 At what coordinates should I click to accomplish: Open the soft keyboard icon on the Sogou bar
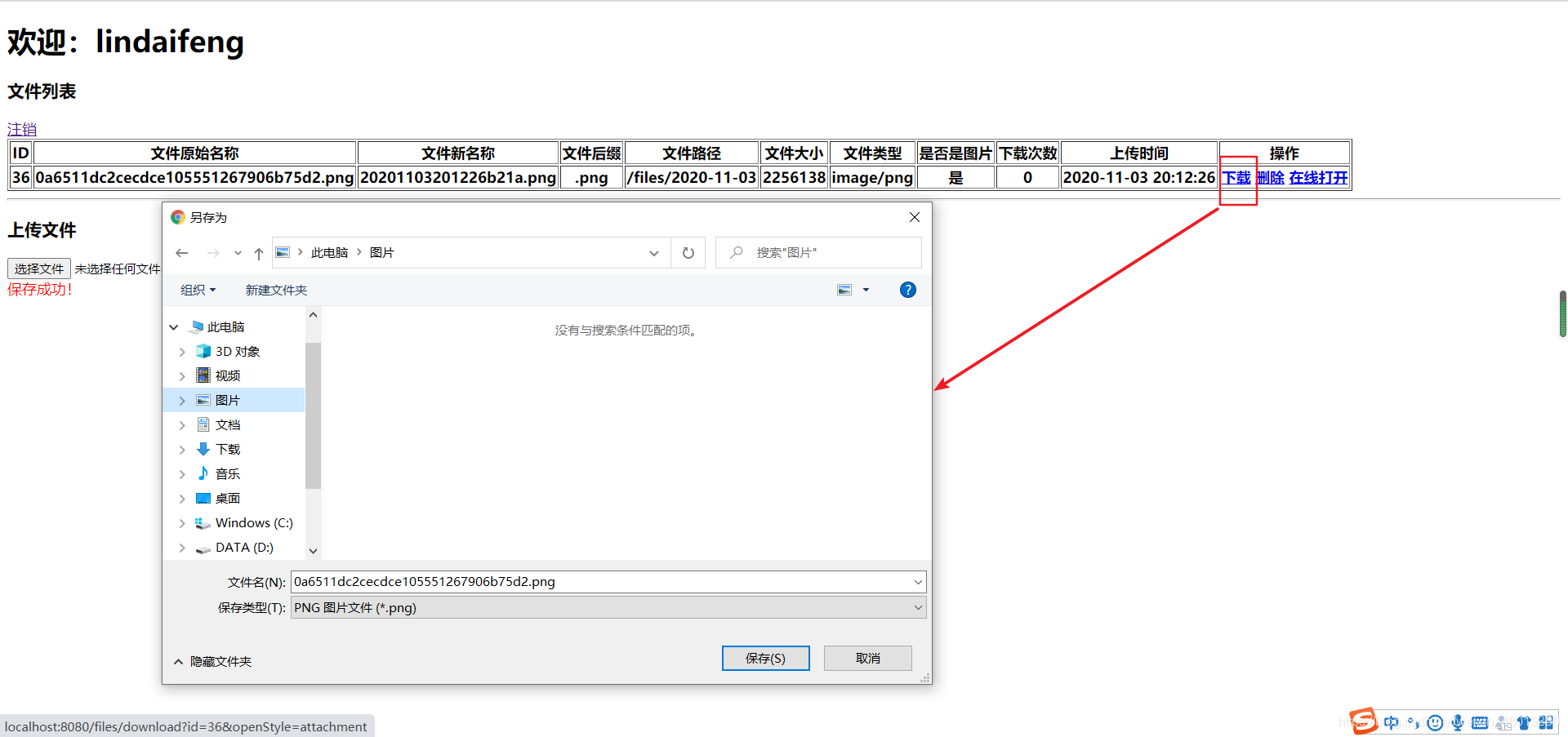click(x=1480, y=722)
